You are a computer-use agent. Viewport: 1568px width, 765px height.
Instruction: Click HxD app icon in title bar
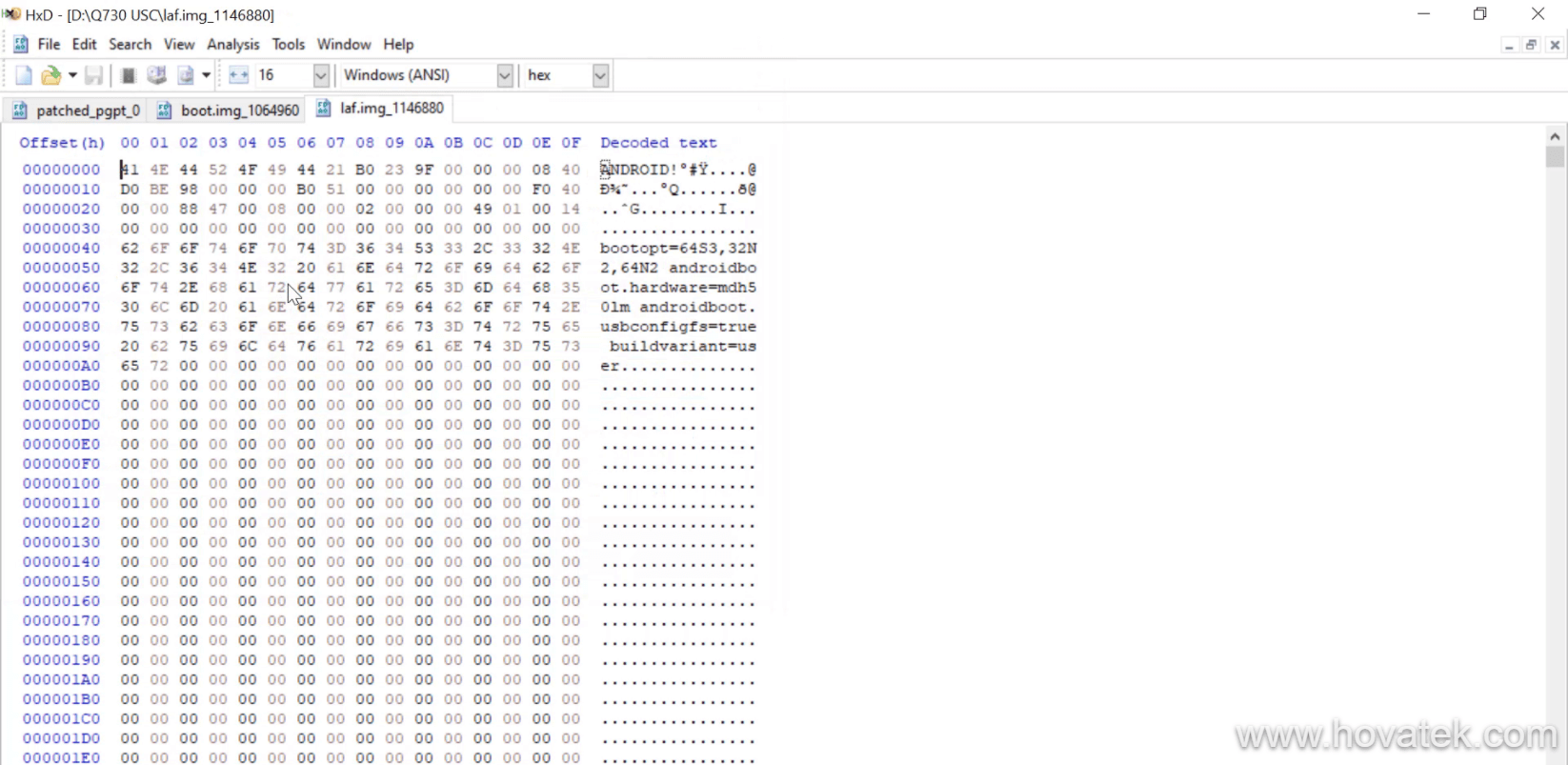coord(12,14)
